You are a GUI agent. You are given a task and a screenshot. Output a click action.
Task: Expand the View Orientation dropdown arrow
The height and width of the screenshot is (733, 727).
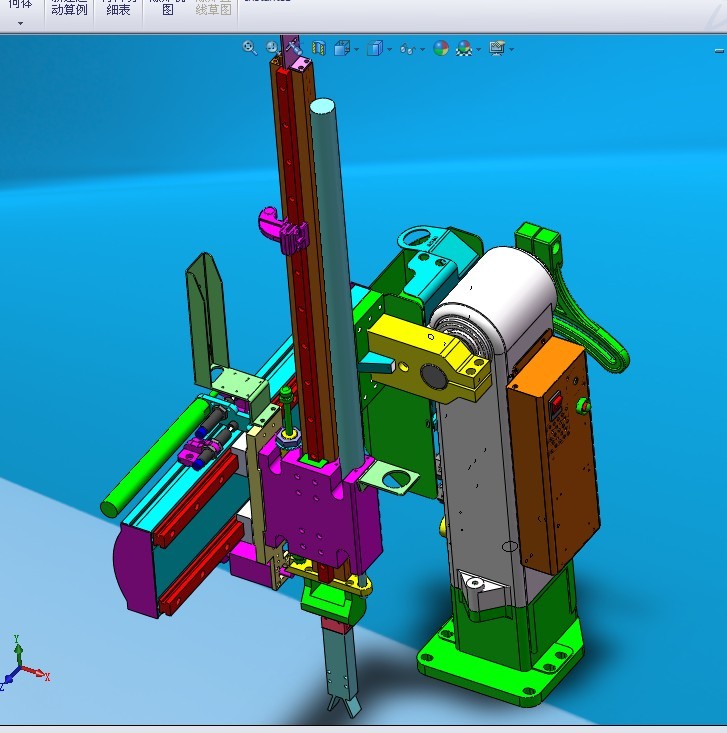[x=356, y=48]
